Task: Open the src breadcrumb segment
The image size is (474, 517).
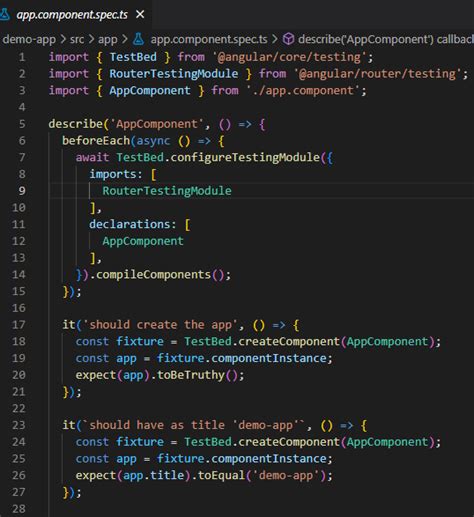Action: 77,39
